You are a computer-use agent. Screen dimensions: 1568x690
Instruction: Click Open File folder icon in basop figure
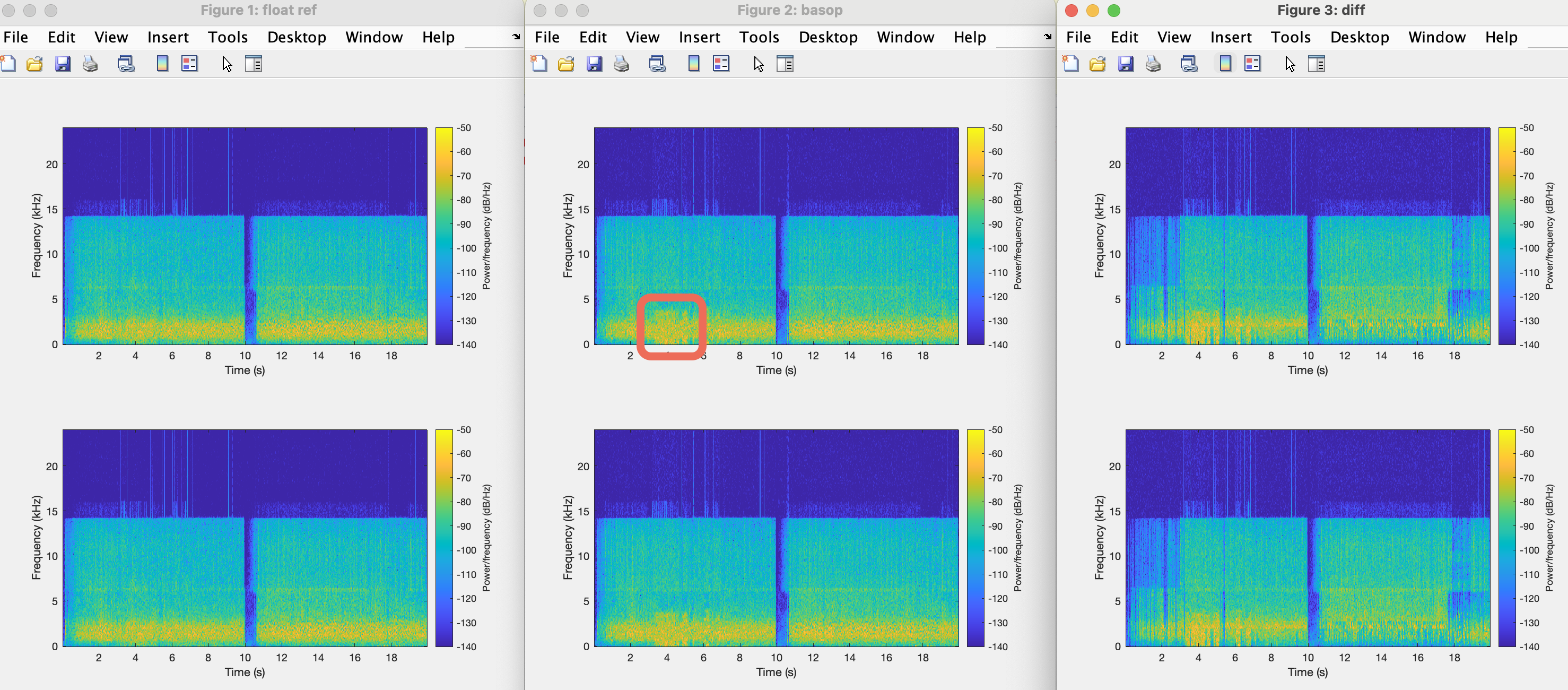point(566,64)
